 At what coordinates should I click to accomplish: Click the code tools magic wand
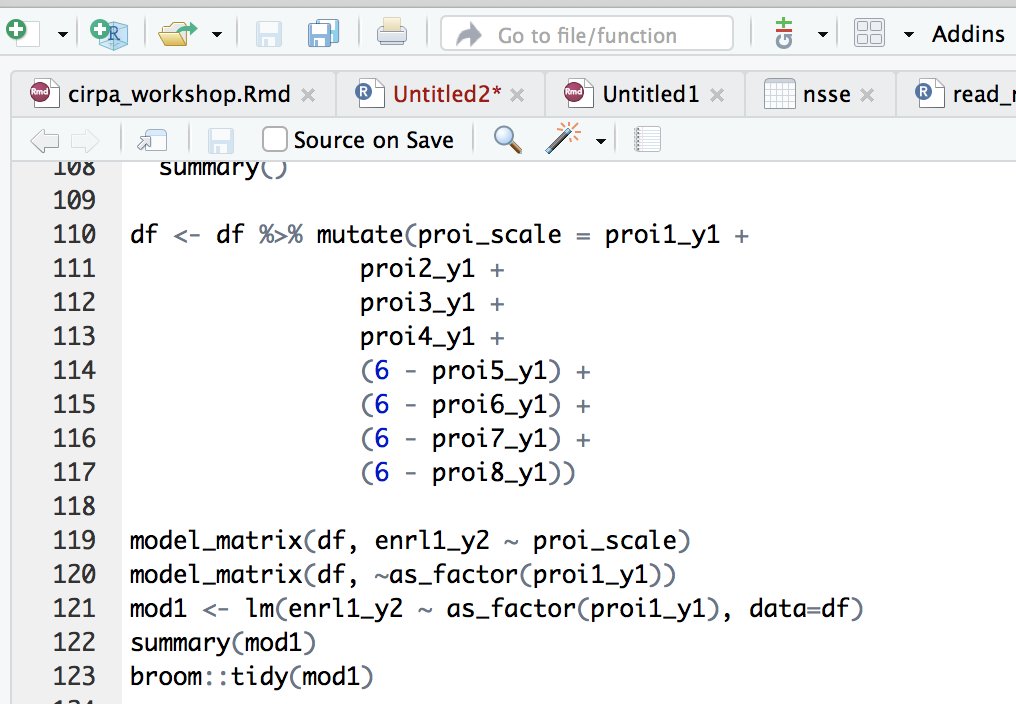pos(562,138)
